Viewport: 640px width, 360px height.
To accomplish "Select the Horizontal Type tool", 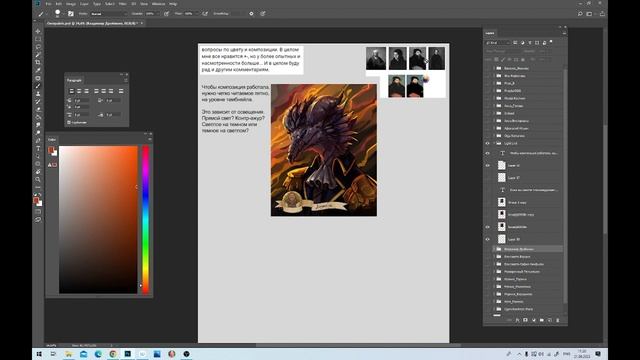I will click(x=38, y=148).
